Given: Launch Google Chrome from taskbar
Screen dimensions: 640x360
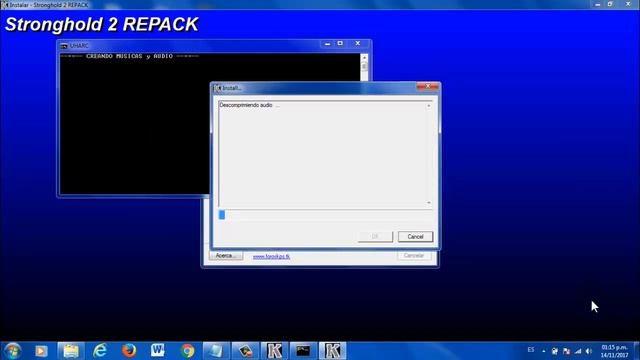Looking at the screenshot, I should (187, 351).
